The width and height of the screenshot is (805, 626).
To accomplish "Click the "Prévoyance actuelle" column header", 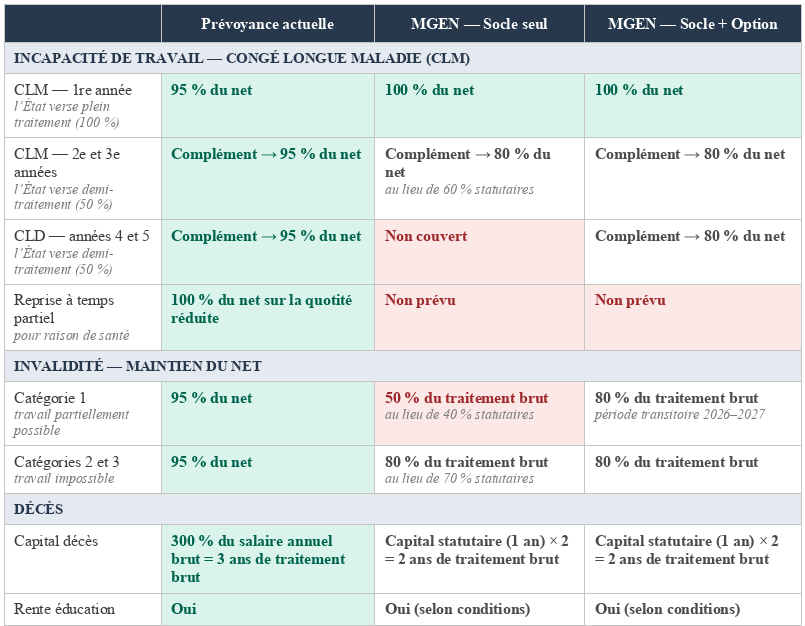I will [267, 24].
